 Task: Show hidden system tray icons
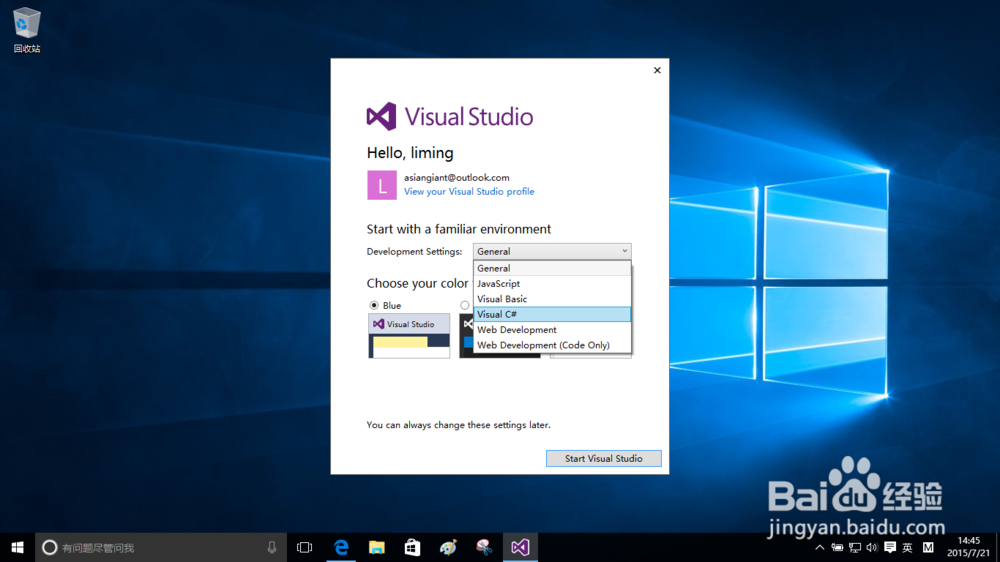pos(820,547)
